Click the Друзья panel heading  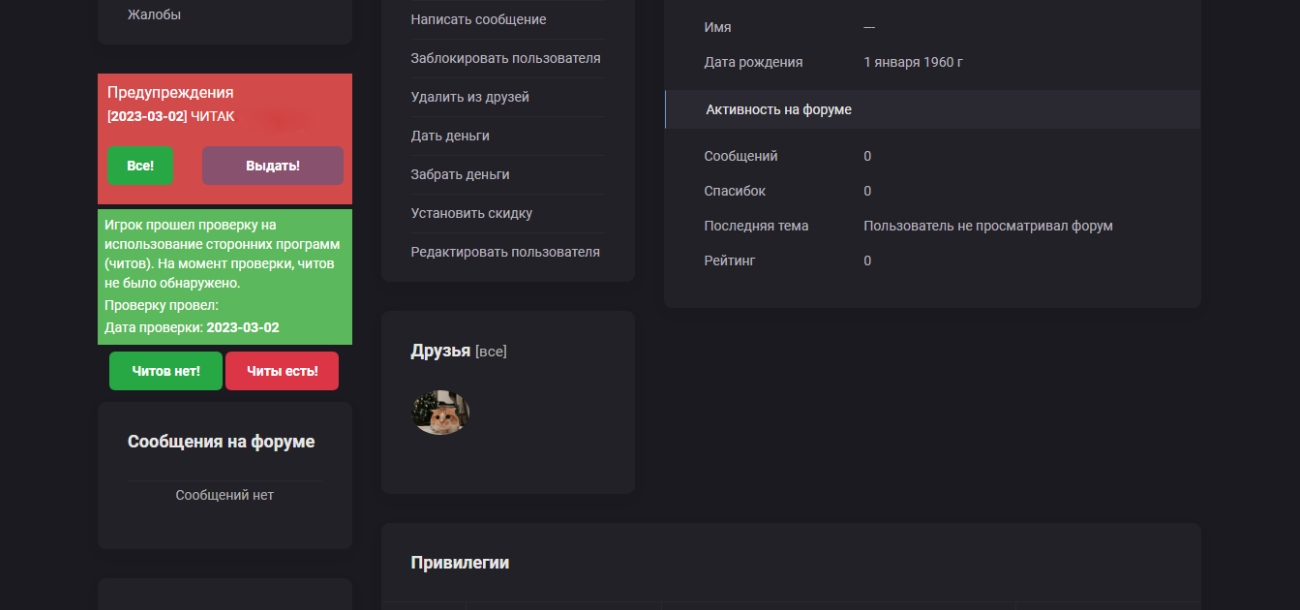[x=440, y=351]
